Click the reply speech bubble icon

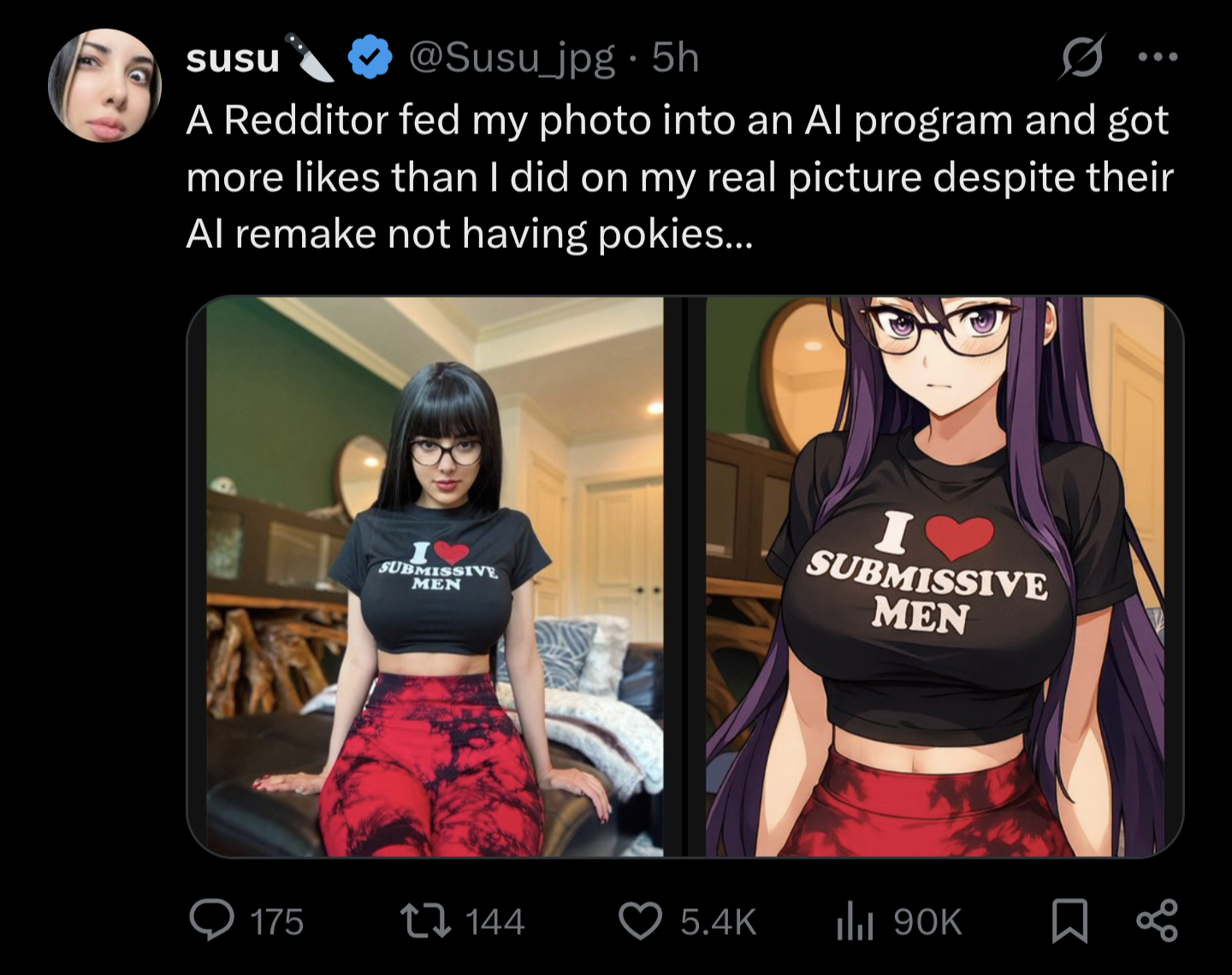point(210,921)
